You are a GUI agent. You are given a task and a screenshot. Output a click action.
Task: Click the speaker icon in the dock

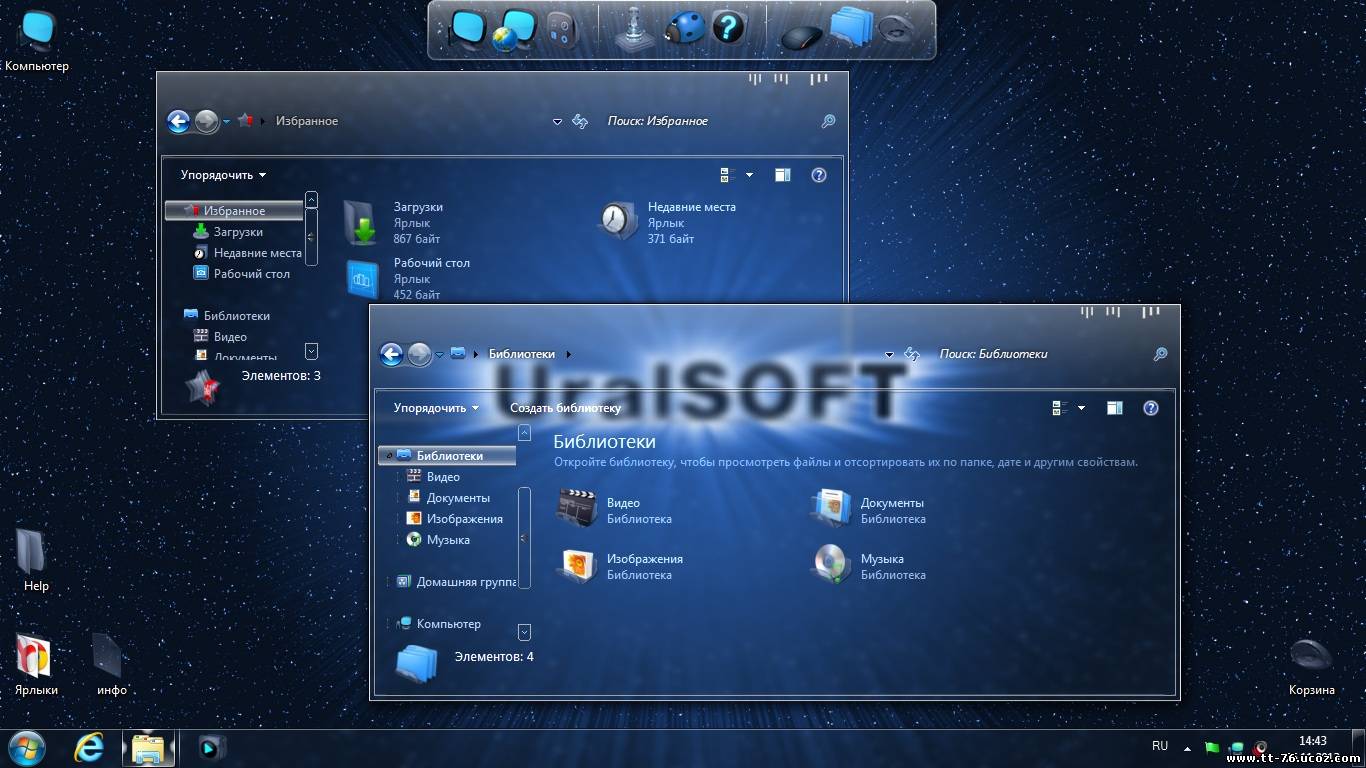tap(897, 28)
